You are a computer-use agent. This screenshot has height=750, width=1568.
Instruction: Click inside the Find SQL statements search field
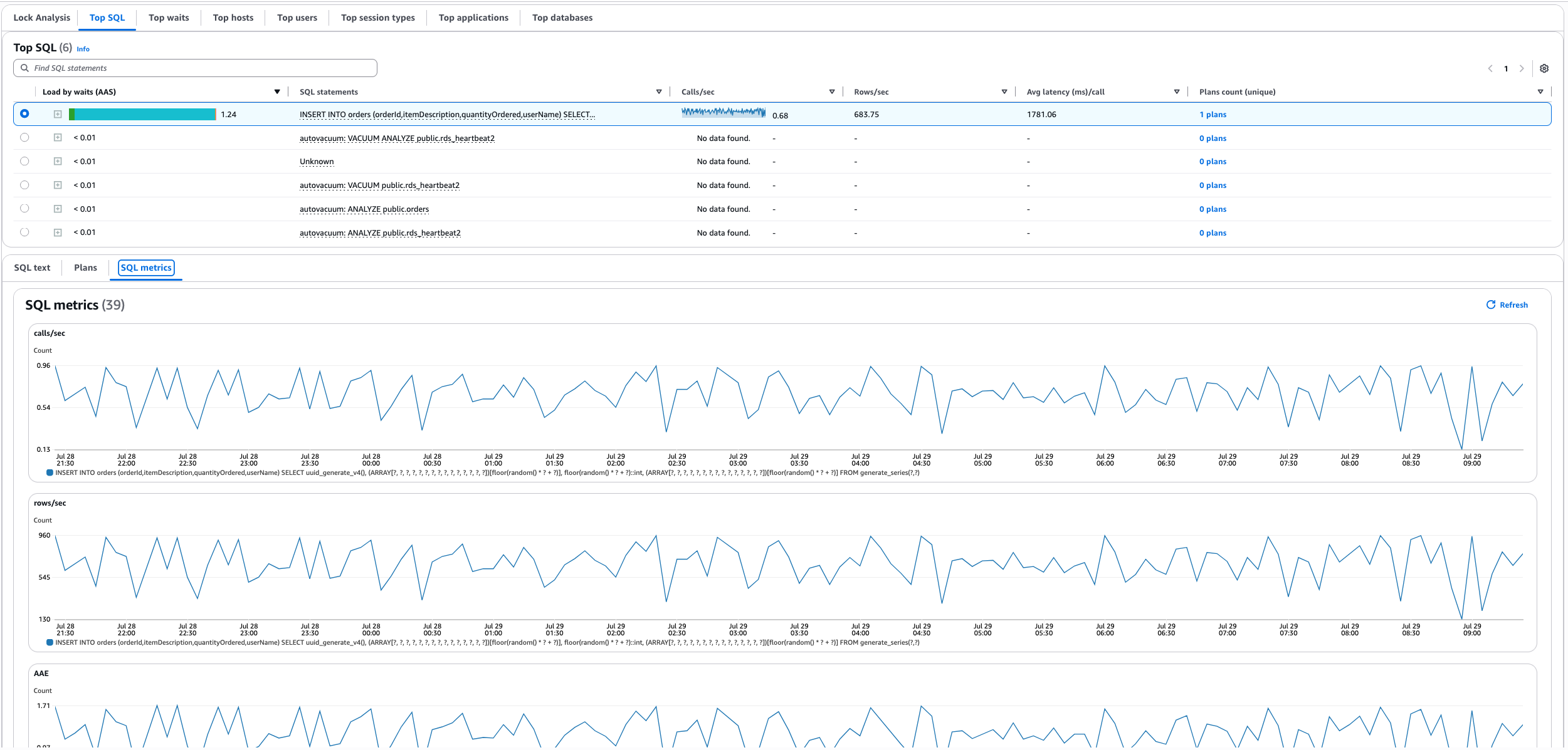coord(188,68)
